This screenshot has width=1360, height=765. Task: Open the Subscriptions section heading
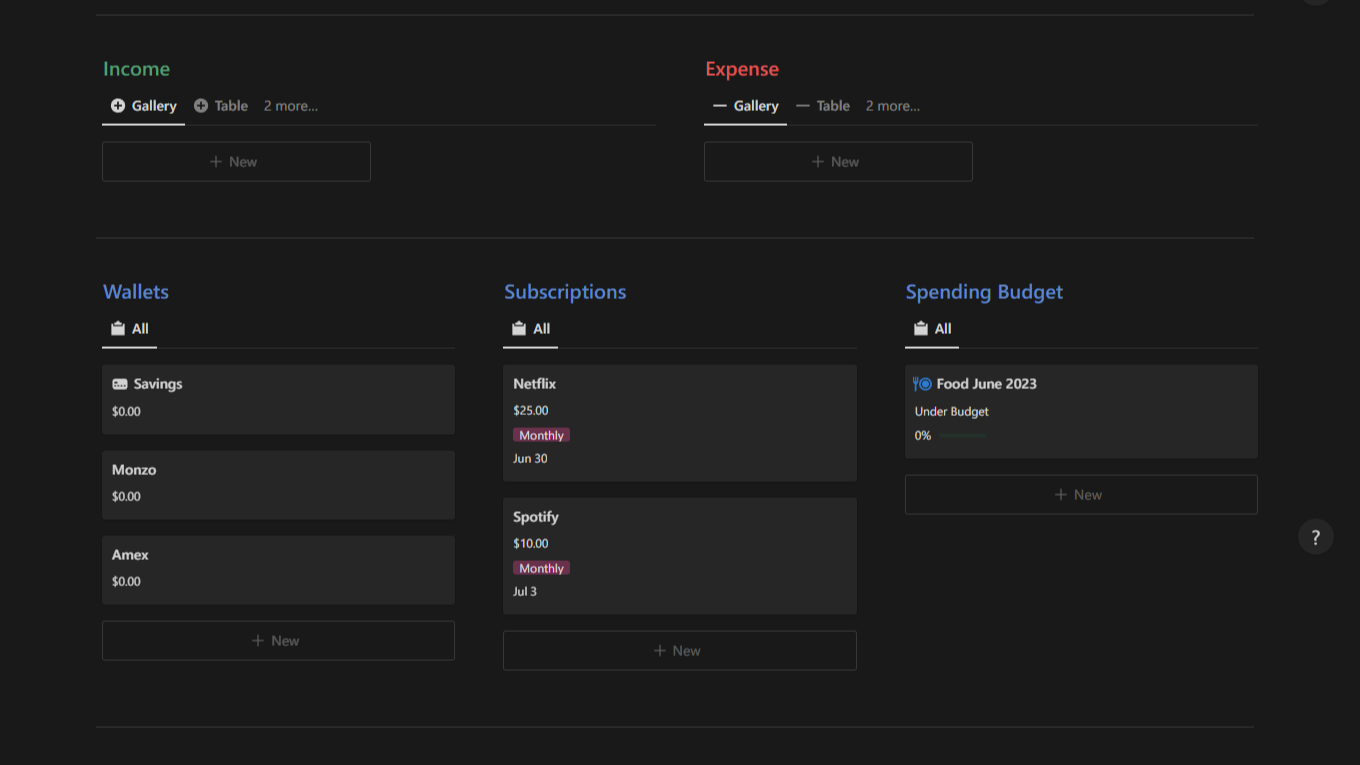pyautogui.click(x=565, y=292)
